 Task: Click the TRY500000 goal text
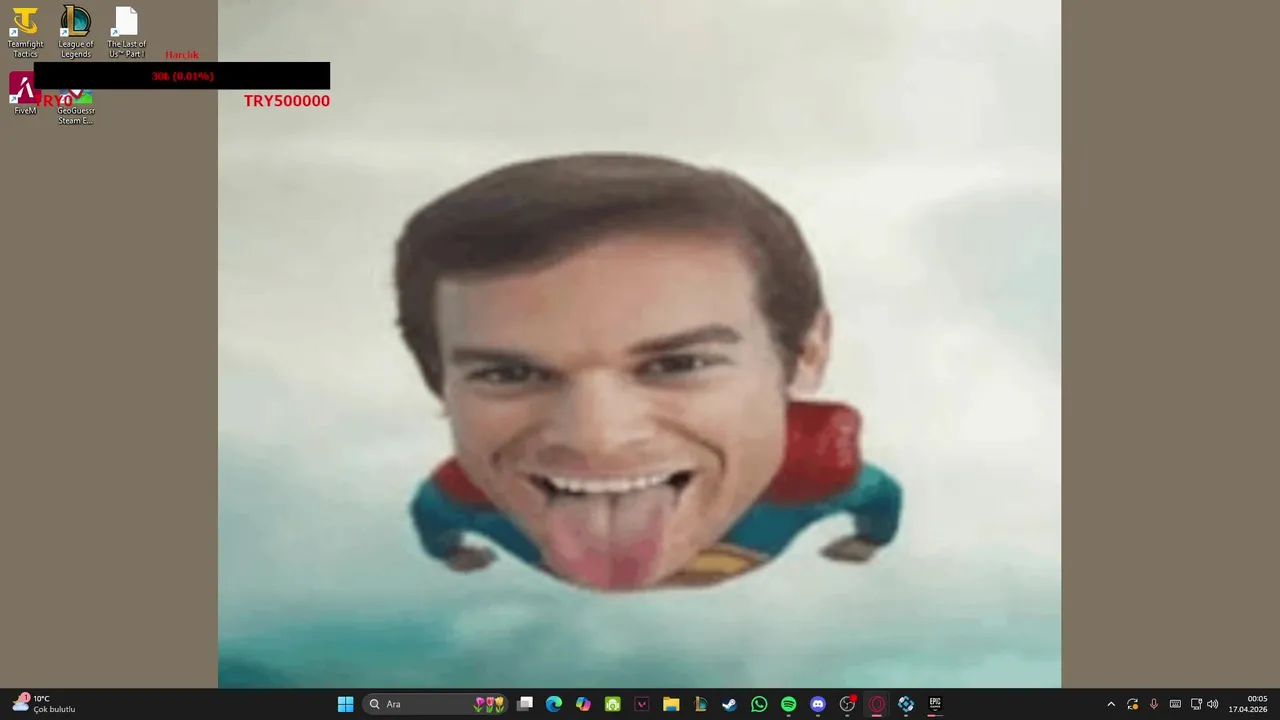click(287, 101)
